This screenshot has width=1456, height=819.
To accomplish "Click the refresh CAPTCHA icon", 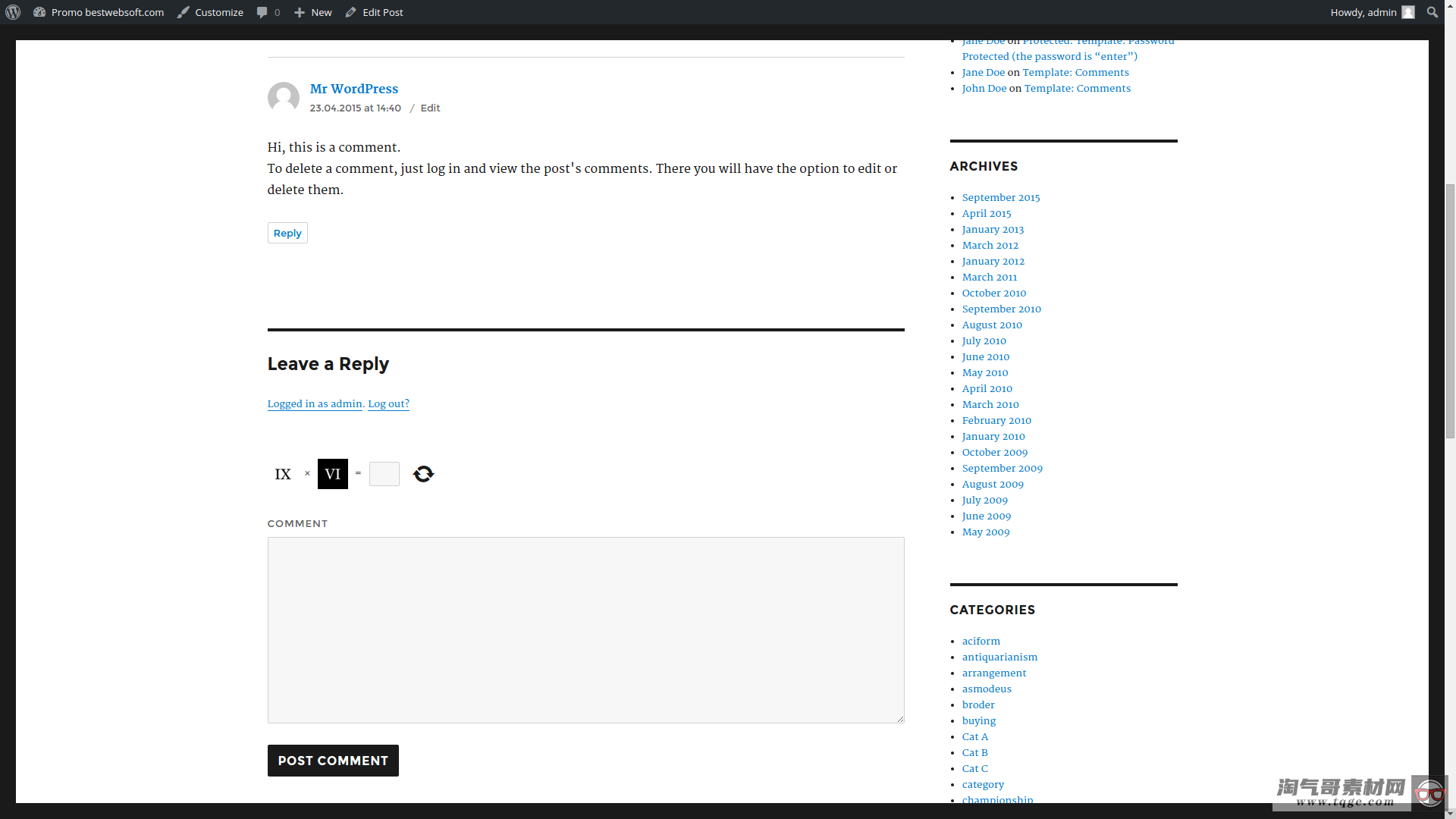I will 422,474.
